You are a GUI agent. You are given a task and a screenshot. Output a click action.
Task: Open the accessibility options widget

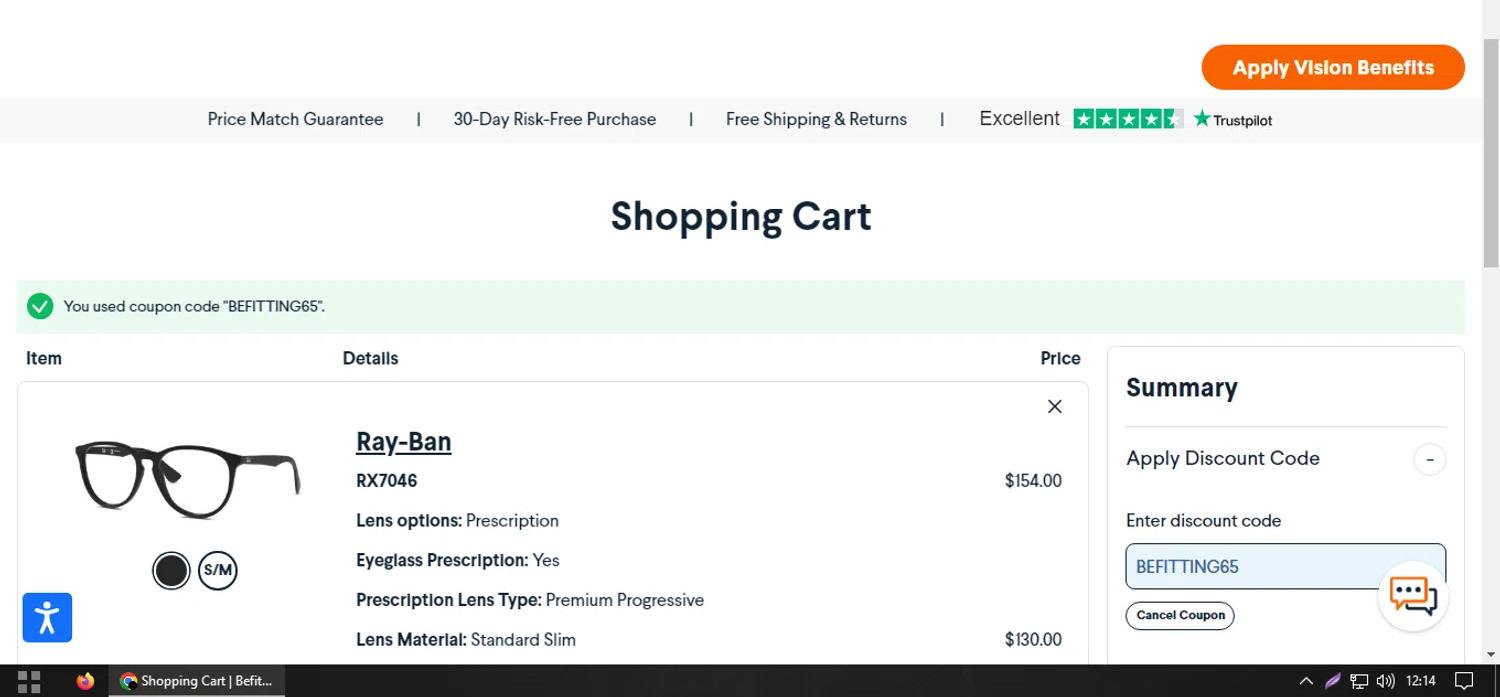tap(47, 617)
